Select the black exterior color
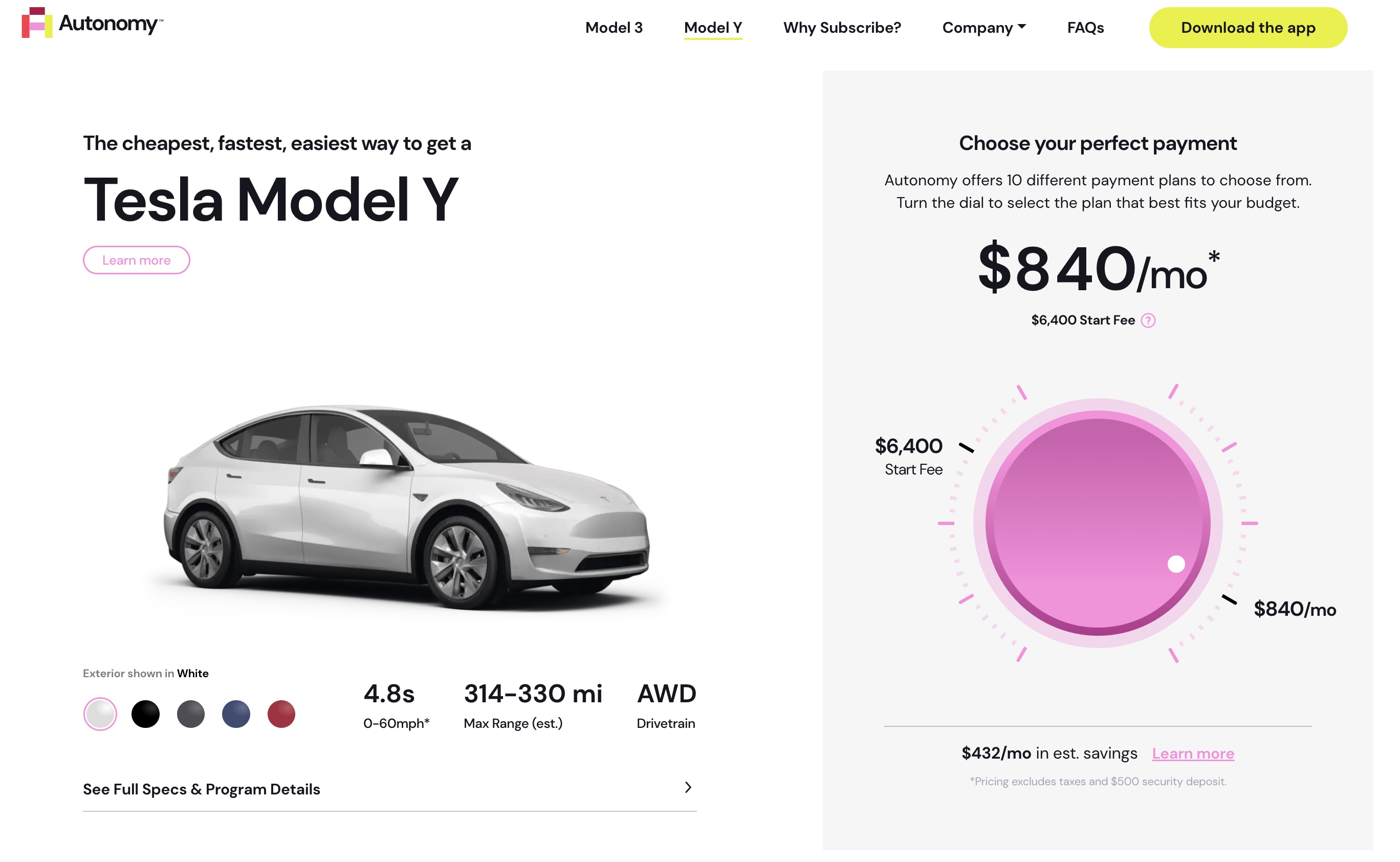1400x862 pixels. click(x=145, y=714)
